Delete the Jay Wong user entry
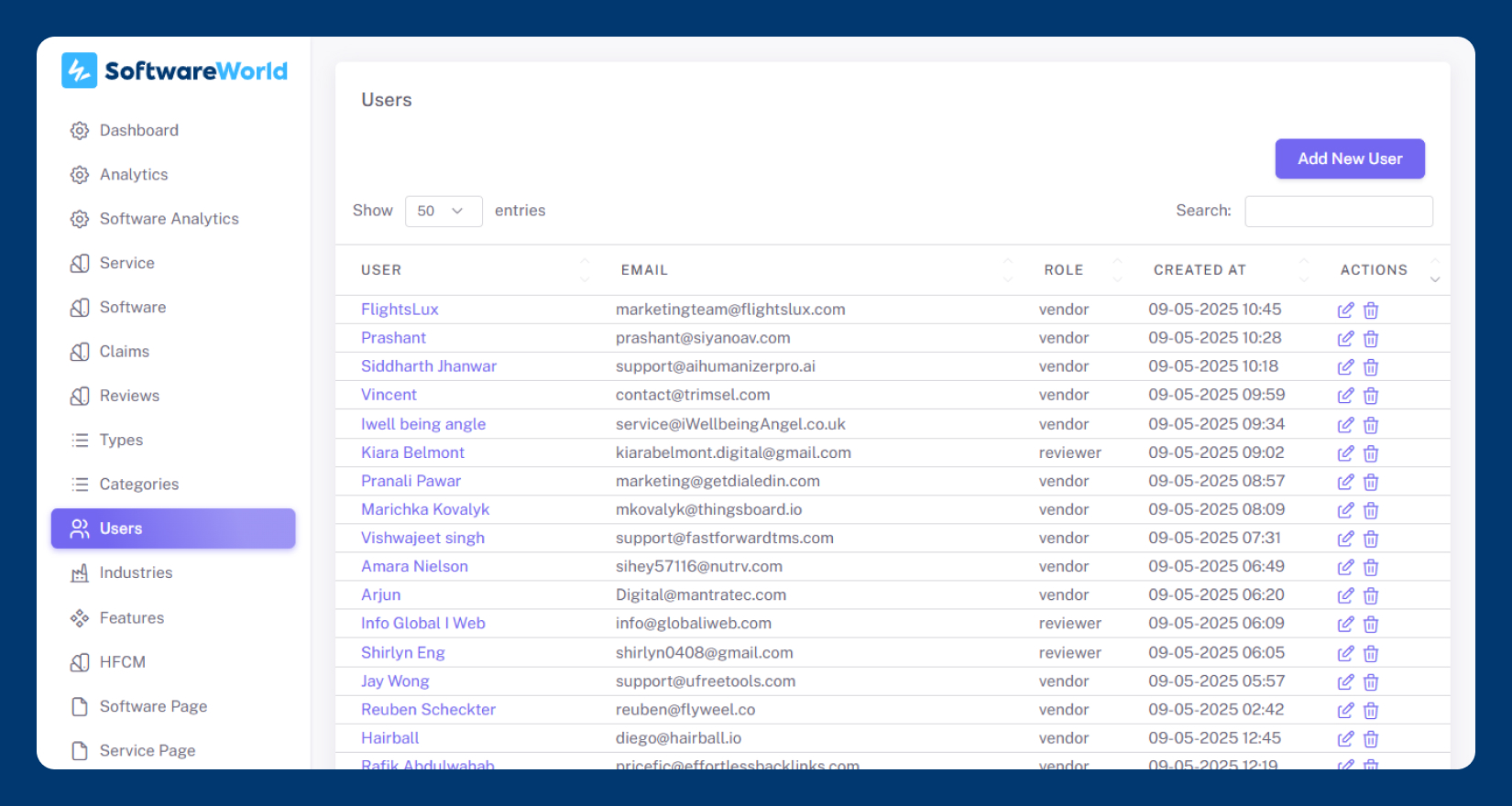This screenshot has height=806, width=1512. point(1371,682)
